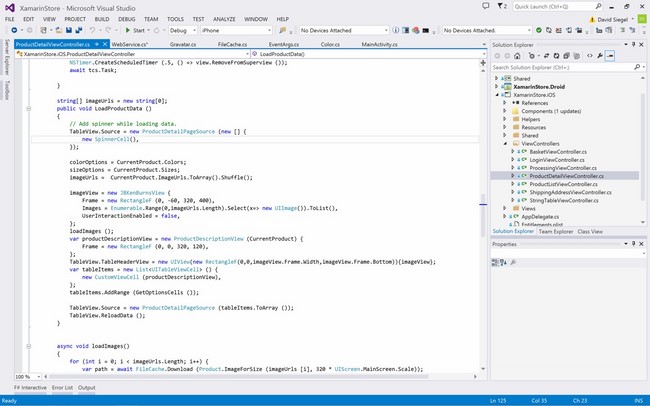650x406 pixels.
Task: Open the Debug configuration dropdown
Action: click(x=181, y=31)
